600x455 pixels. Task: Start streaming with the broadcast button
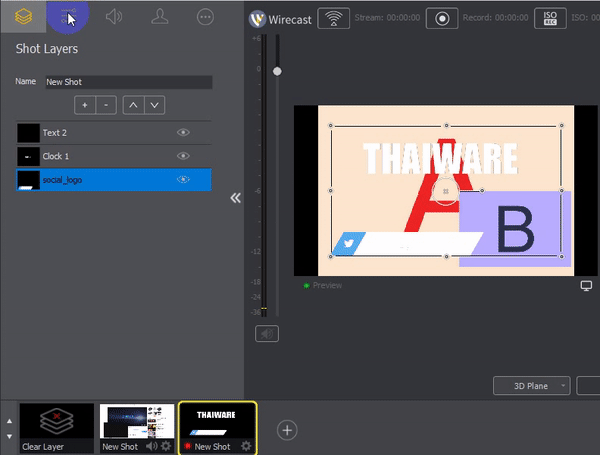[x=333, y=18]
